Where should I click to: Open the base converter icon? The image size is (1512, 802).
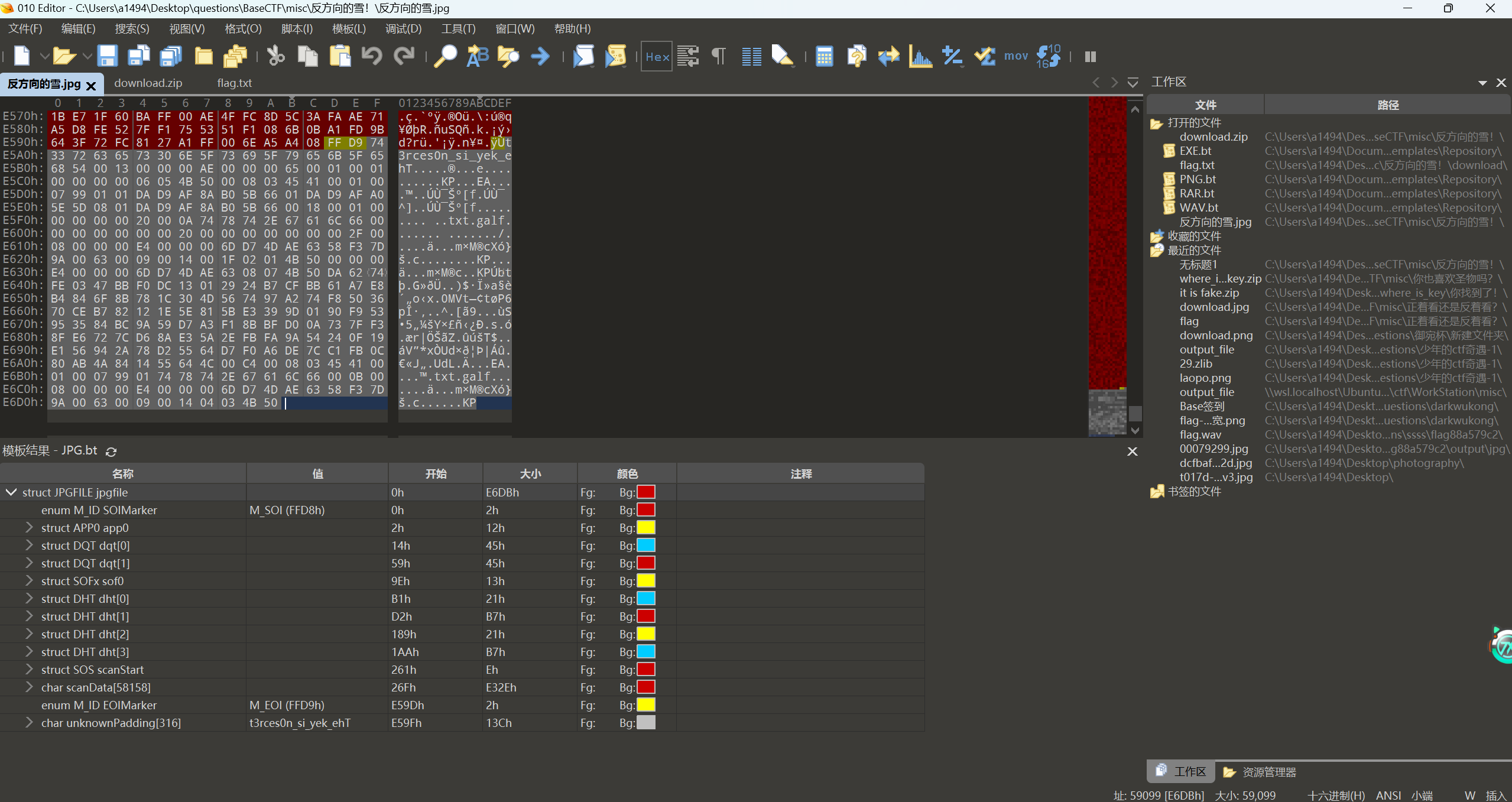tap(1048, 56)
